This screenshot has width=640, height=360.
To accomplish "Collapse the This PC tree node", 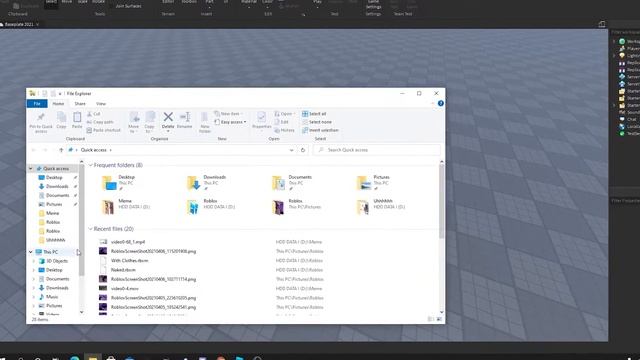I will 31,252.
